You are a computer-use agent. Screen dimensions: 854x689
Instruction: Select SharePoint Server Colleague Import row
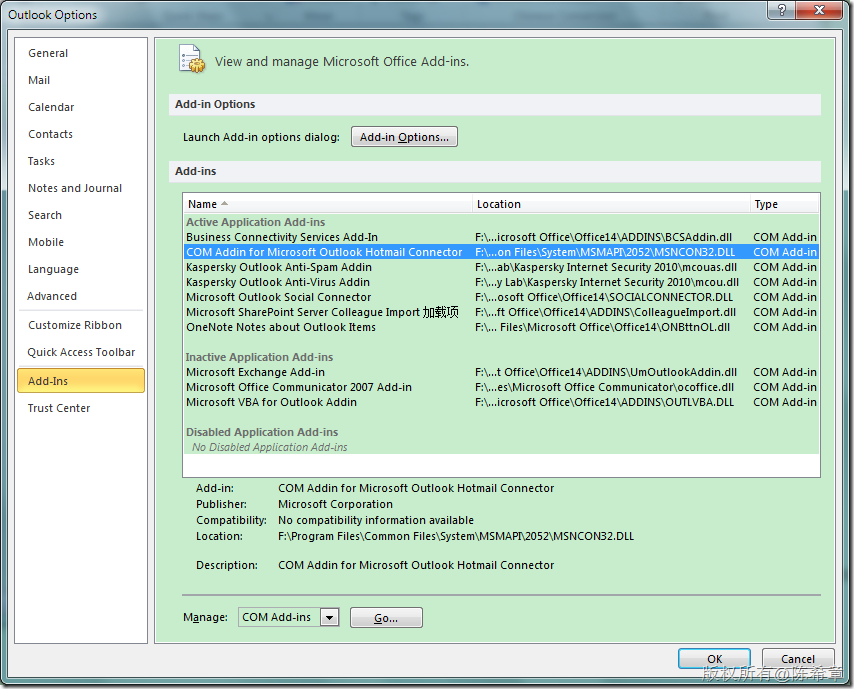click(501, 312)
